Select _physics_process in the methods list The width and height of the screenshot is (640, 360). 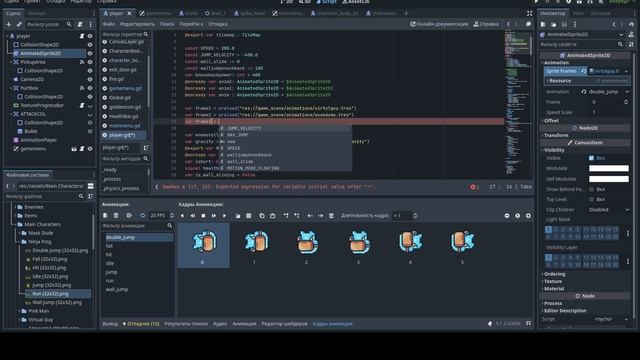coord(121,189)
